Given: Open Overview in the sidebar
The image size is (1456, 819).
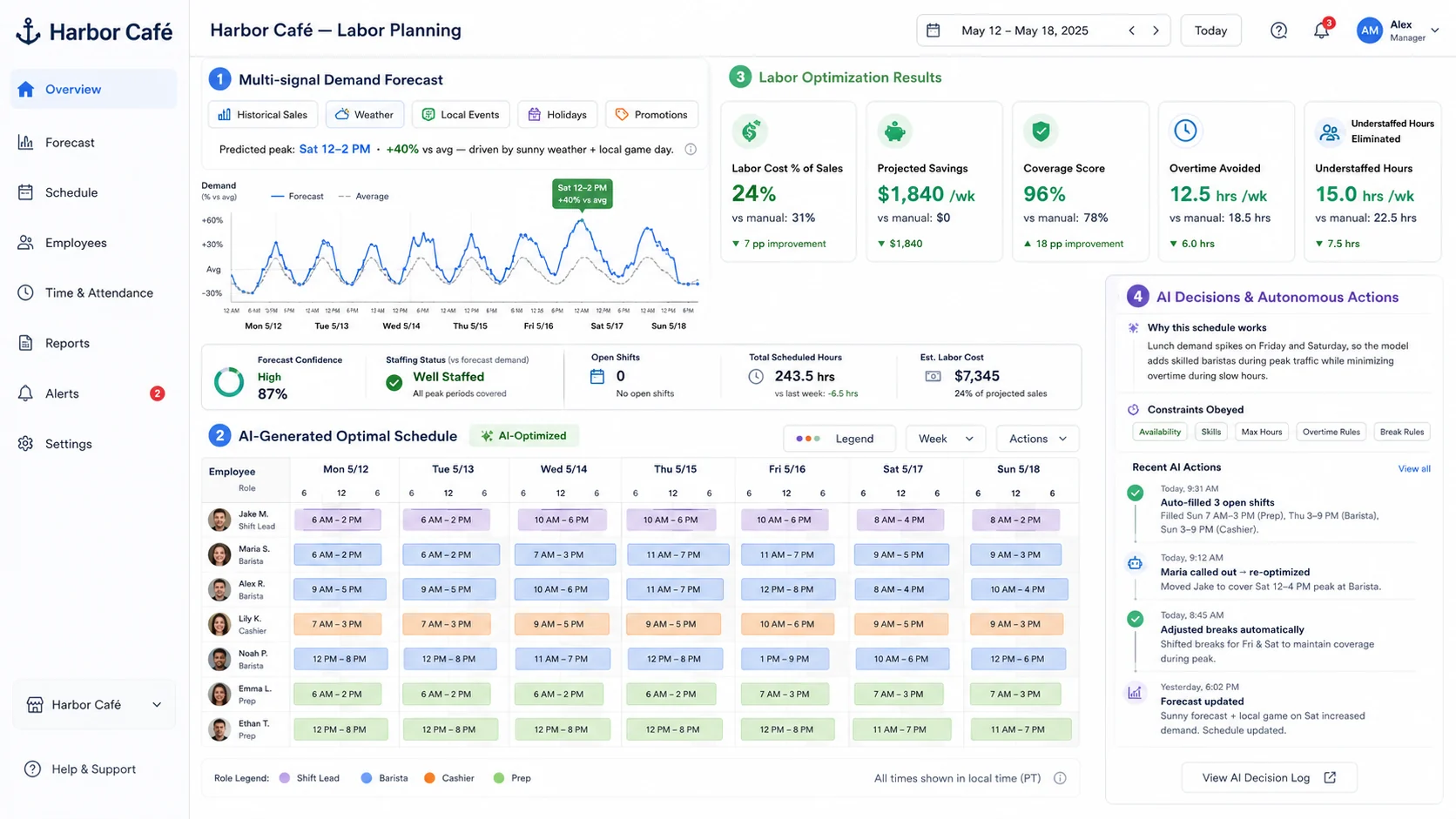Looking at the screenshot, I should pyautogui.click(x=94, y=90).
